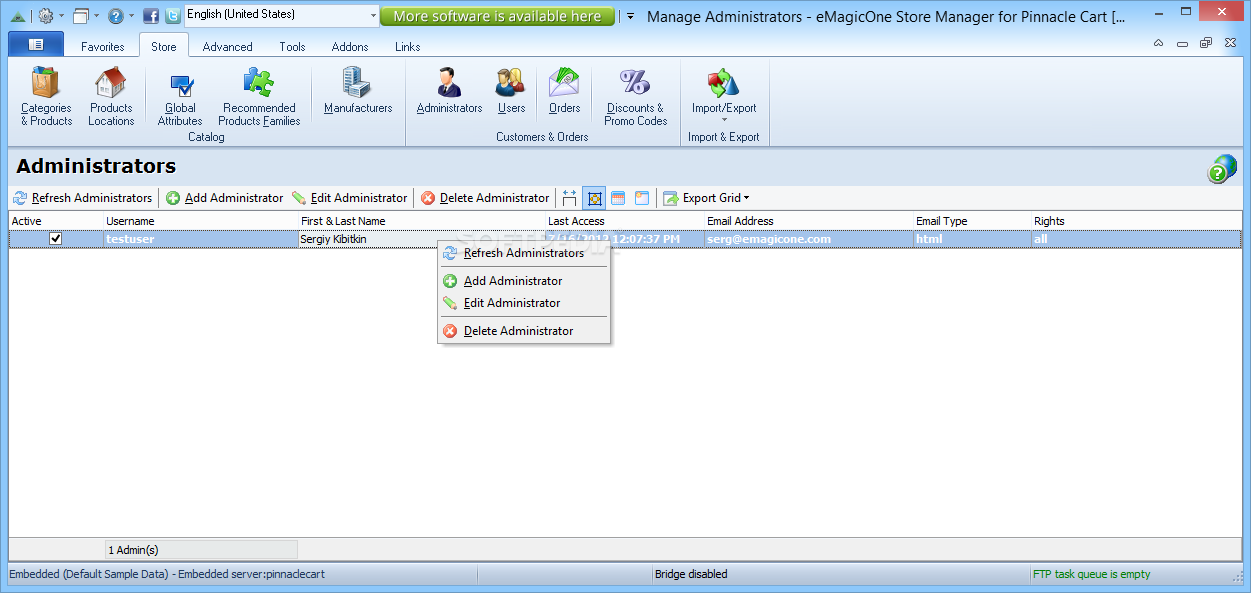The width and height of the screenshot is (1251, 593).
Task: Click FTP task queue is empty status
Action: click(x=1091, y=574)
